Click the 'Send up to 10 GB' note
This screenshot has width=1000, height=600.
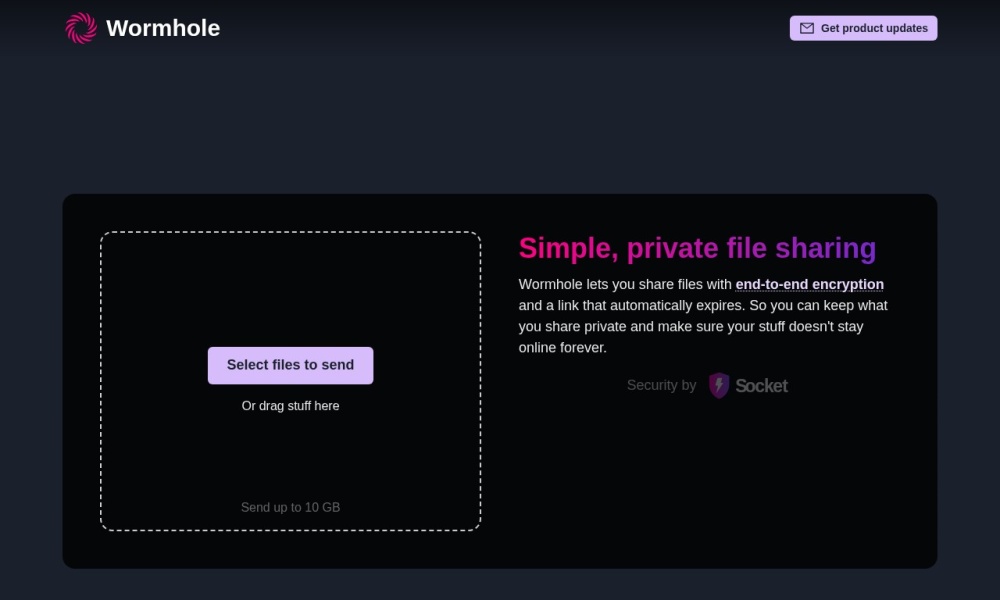(290, 507)
